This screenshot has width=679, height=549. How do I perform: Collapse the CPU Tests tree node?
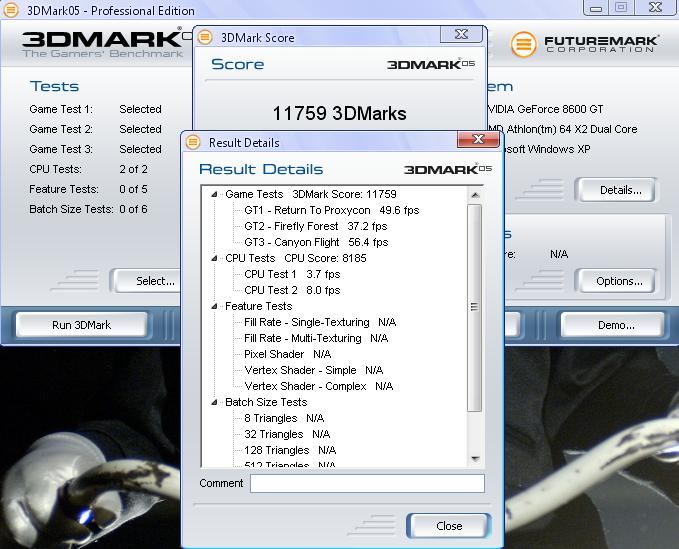pyautogui.click(x=214, y=258)
